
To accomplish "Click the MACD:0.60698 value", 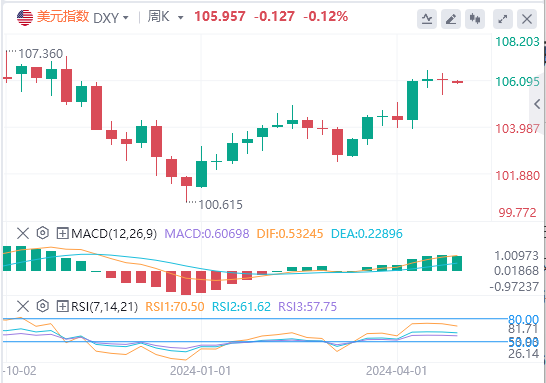I will pos(207,234).
